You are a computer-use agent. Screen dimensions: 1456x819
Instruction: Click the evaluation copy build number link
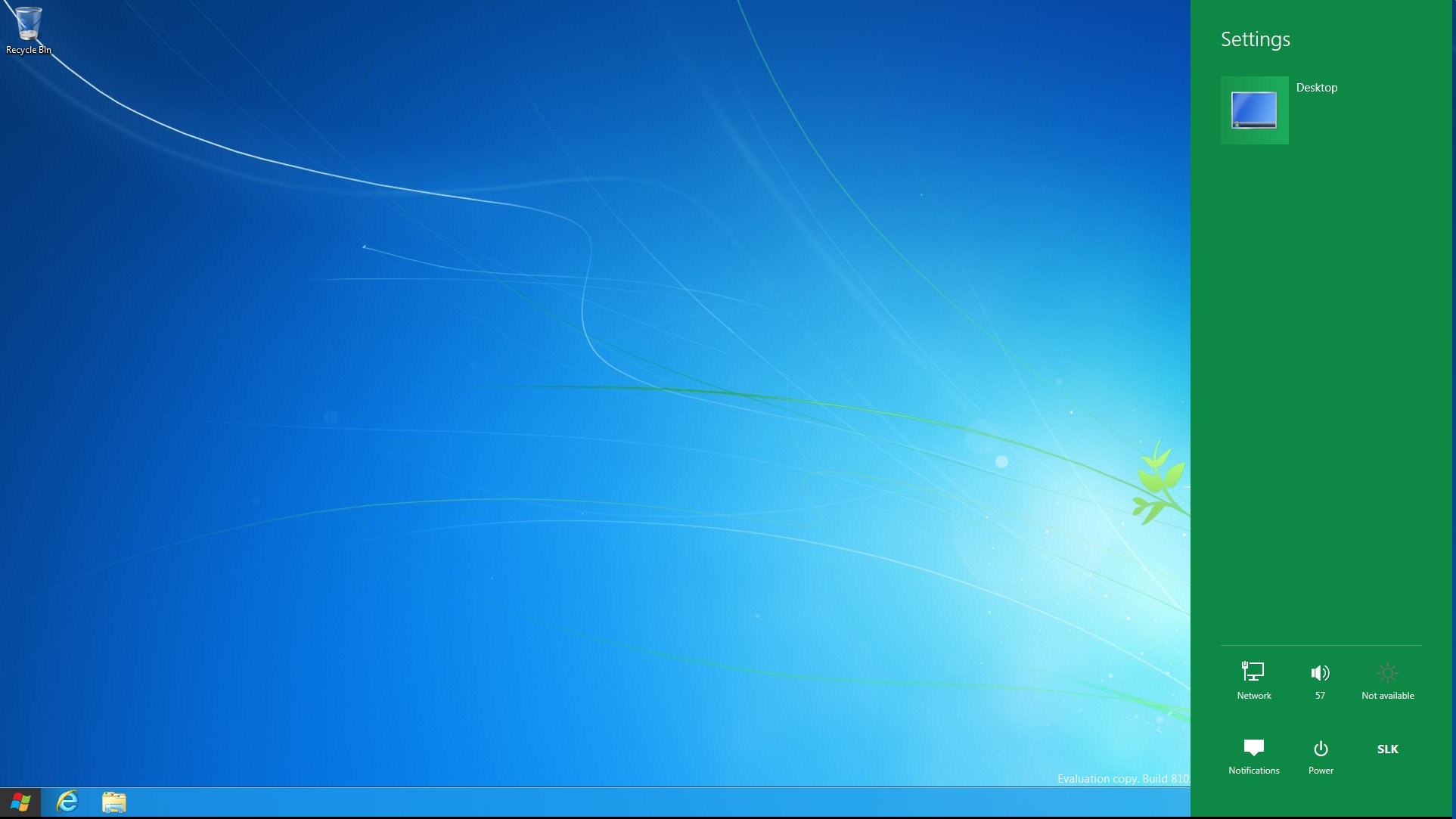[x=1120, y=778]
